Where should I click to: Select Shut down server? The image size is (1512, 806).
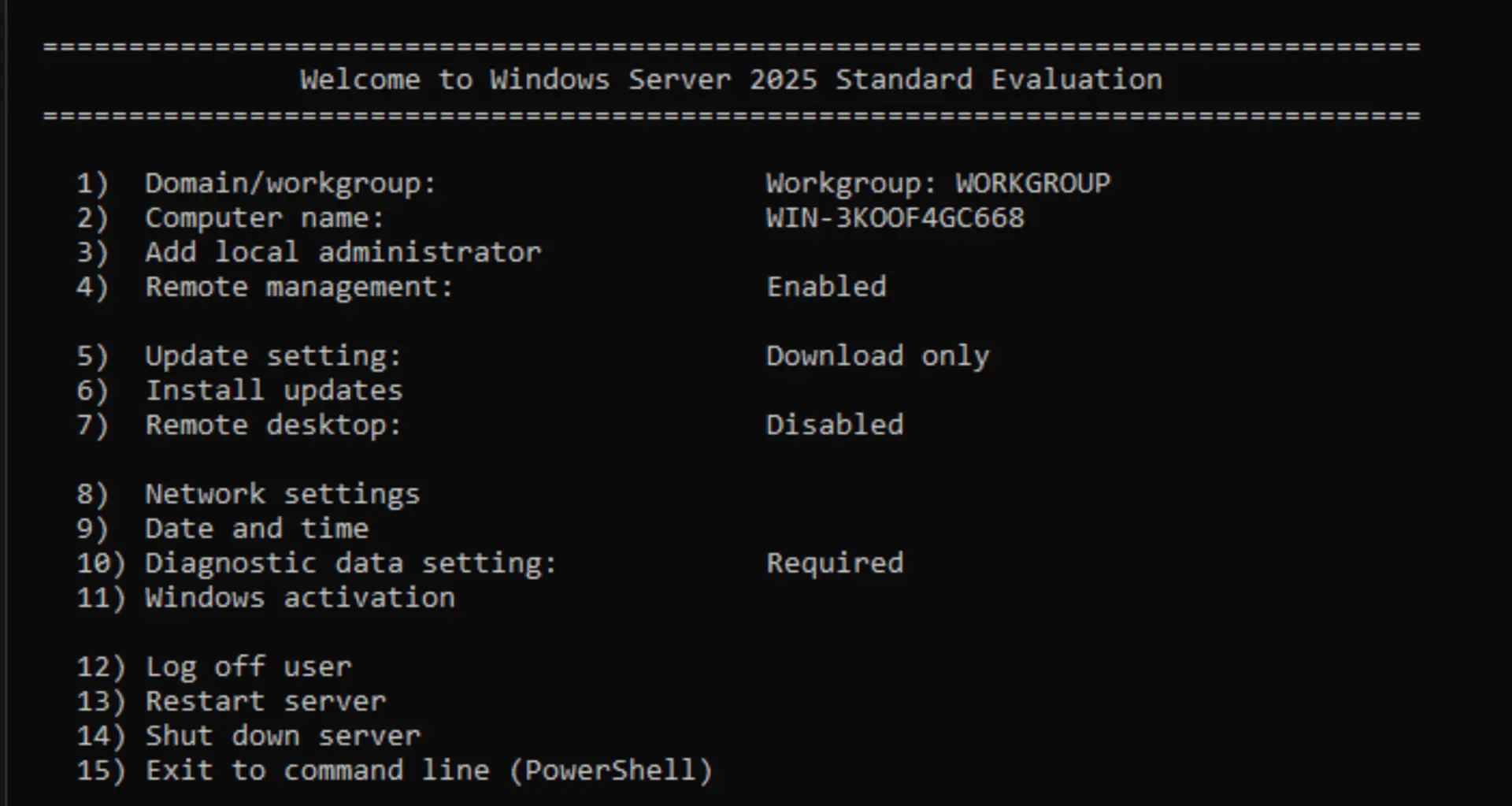(x=282, y=735)
